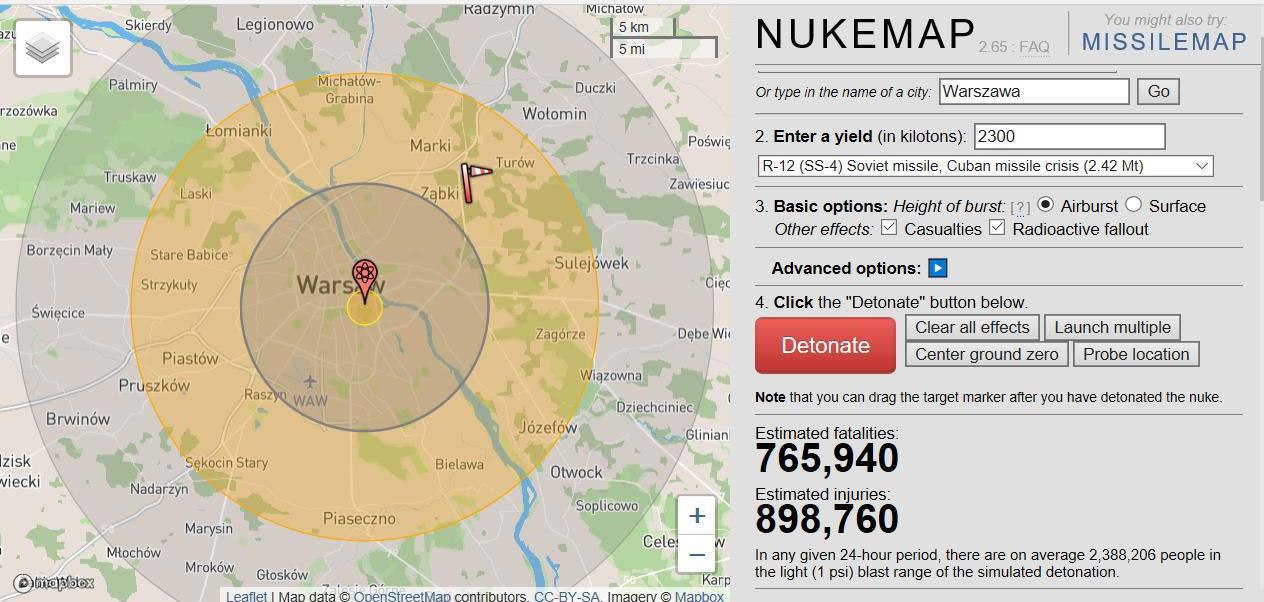Click the Piastów label on map
The image size is (1264, 602).
(x=190, y=358)
